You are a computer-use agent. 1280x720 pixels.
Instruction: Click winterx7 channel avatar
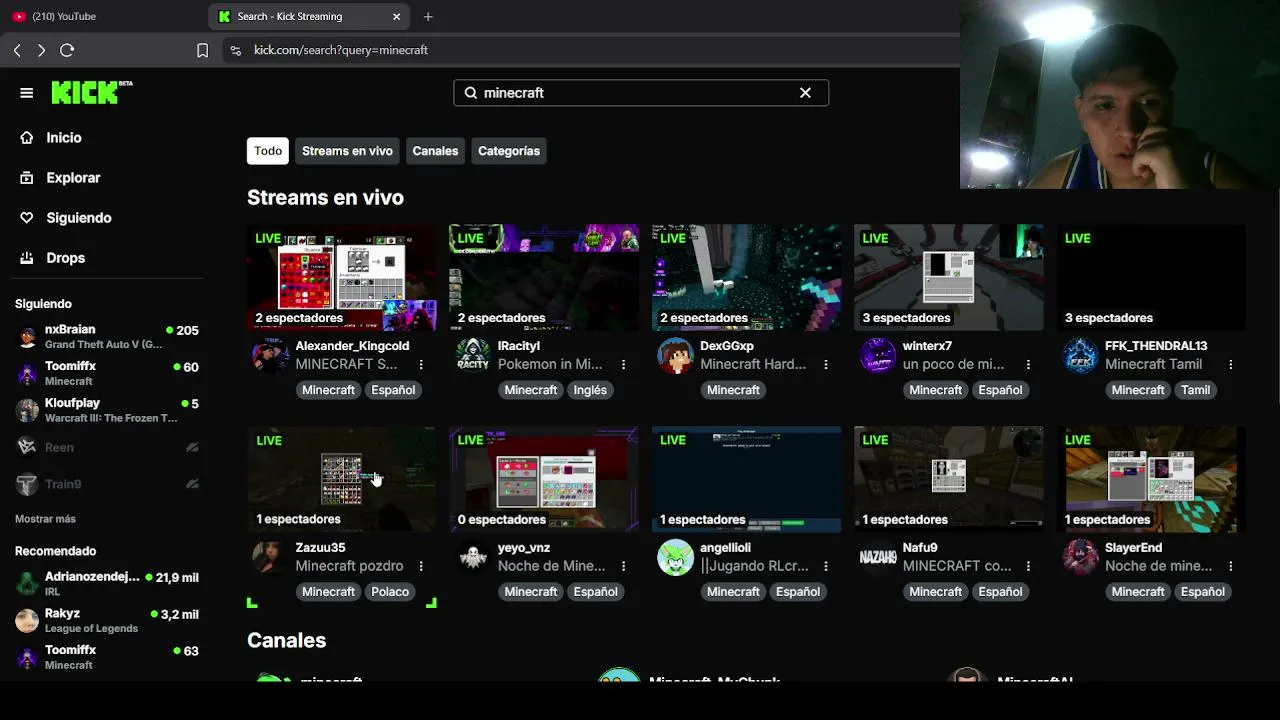point(878,356)
